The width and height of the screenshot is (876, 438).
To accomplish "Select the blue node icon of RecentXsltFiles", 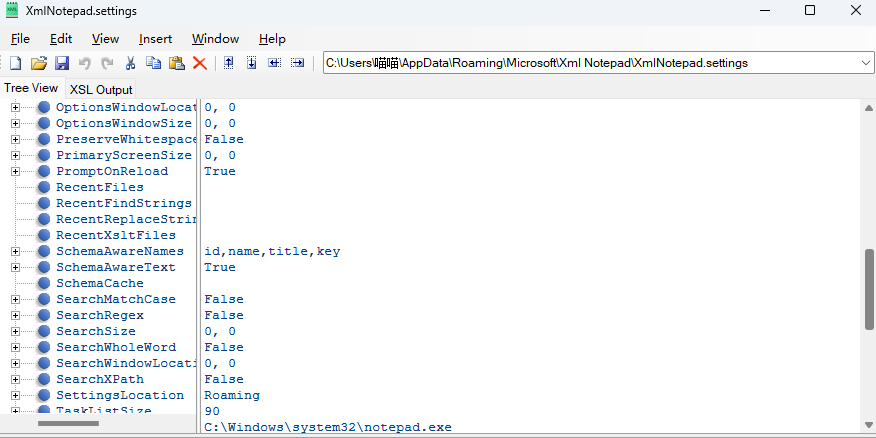I will point(44,235).
